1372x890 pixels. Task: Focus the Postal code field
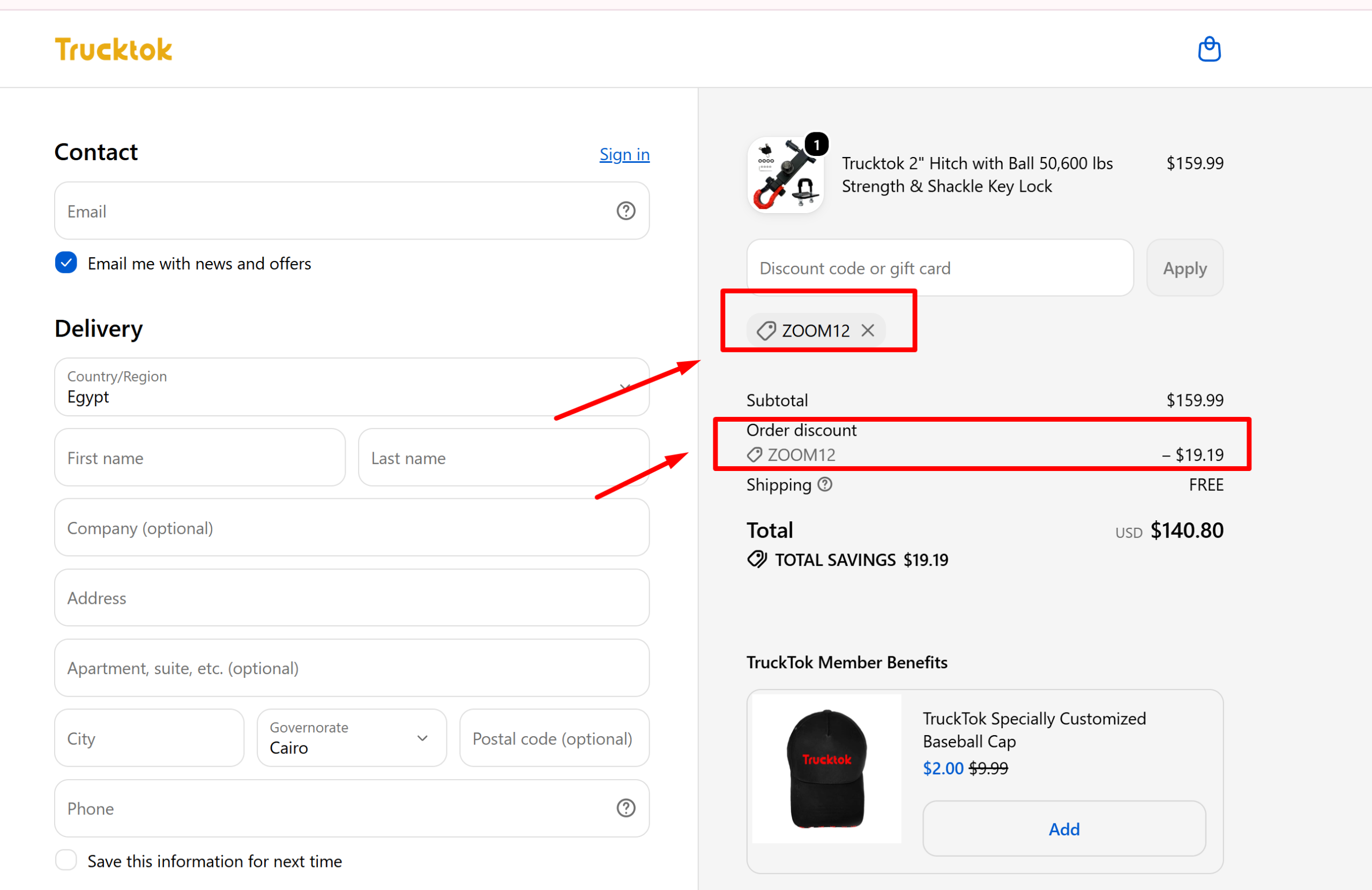[555, 738]
